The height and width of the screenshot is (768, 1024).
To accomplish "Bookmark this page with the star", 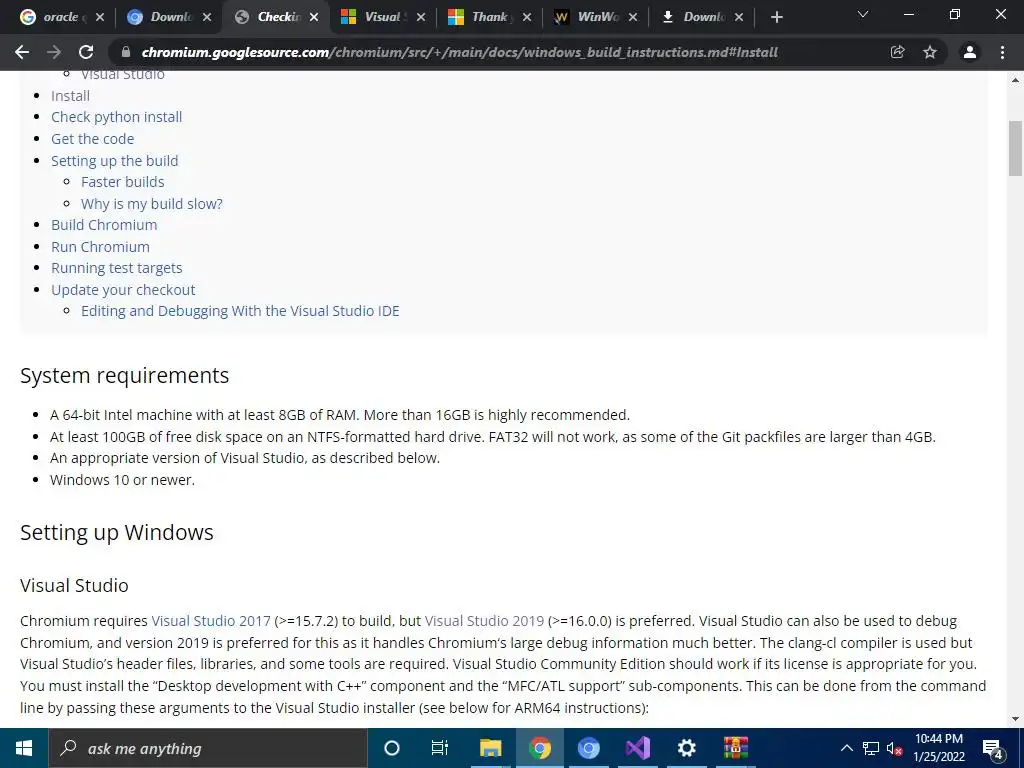I will coord(930,52).
